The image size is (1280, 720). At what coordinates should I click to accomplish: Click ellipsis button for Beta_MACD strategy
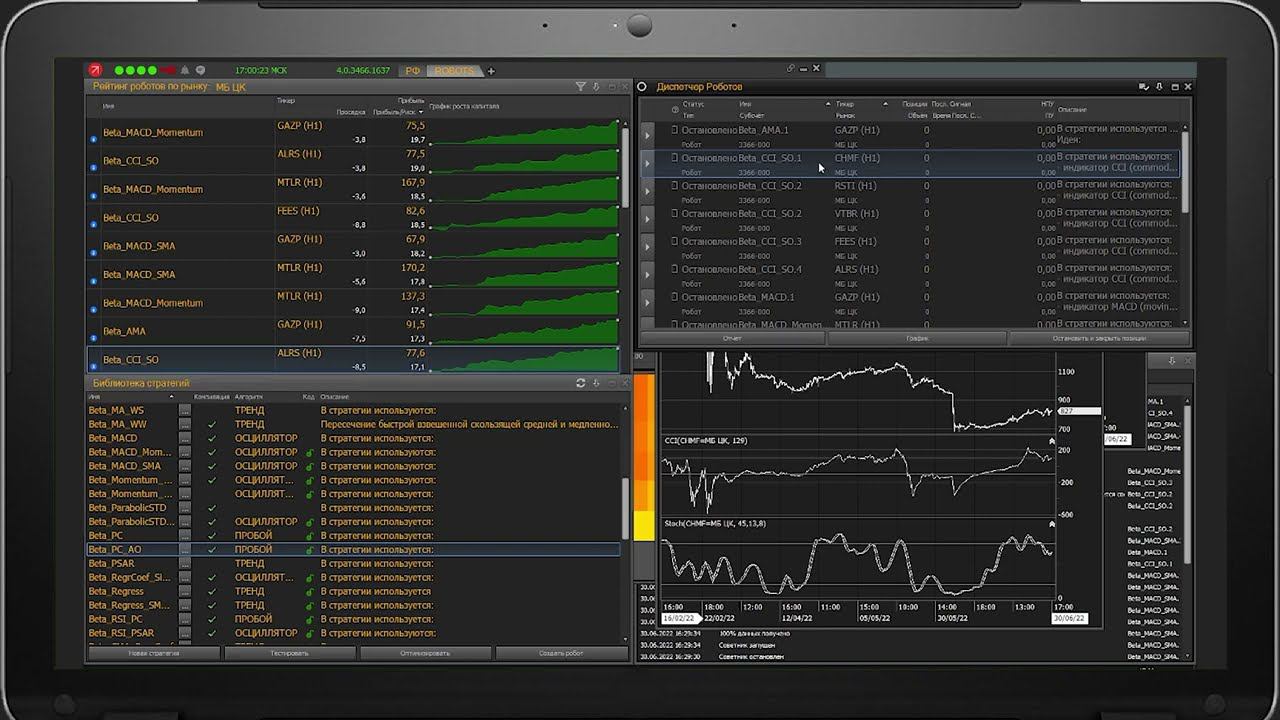[185, 438]
